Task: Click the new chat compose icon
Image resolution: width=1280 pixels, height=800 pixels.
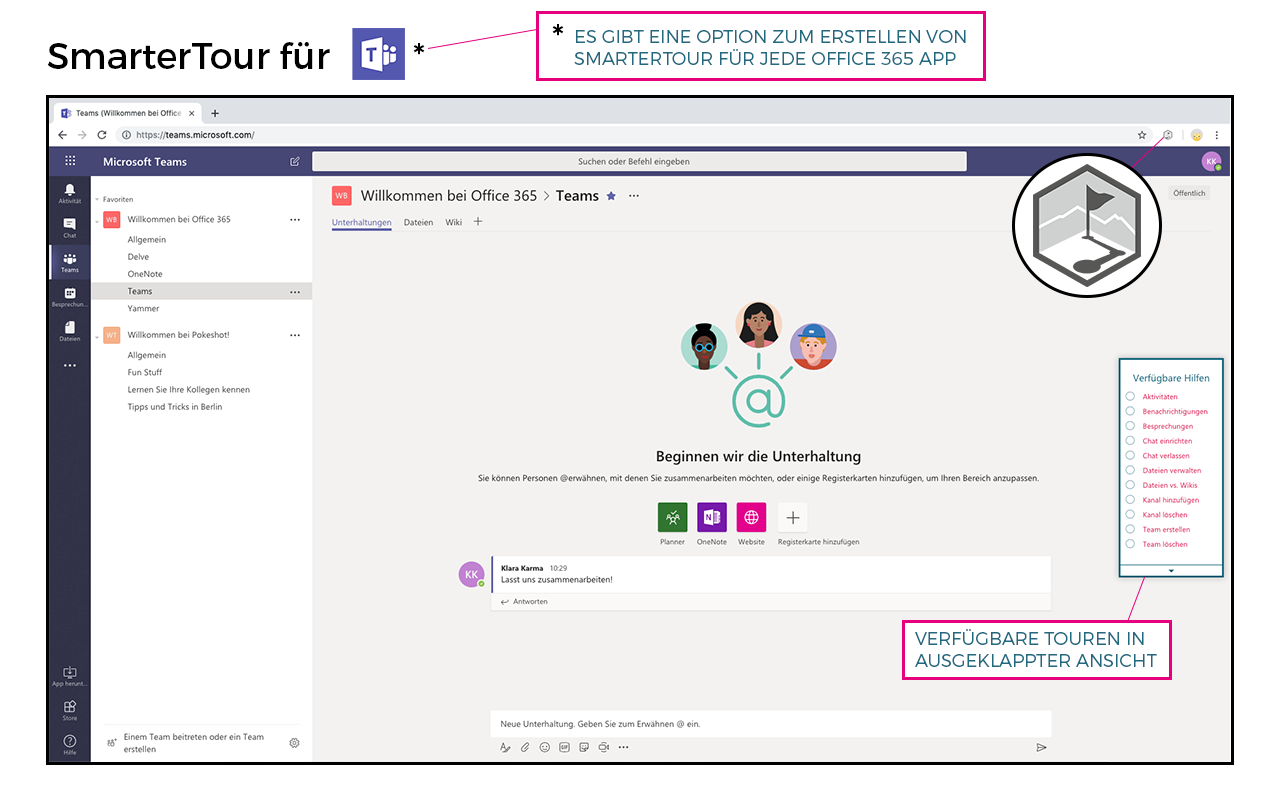Action: point(295,161)
